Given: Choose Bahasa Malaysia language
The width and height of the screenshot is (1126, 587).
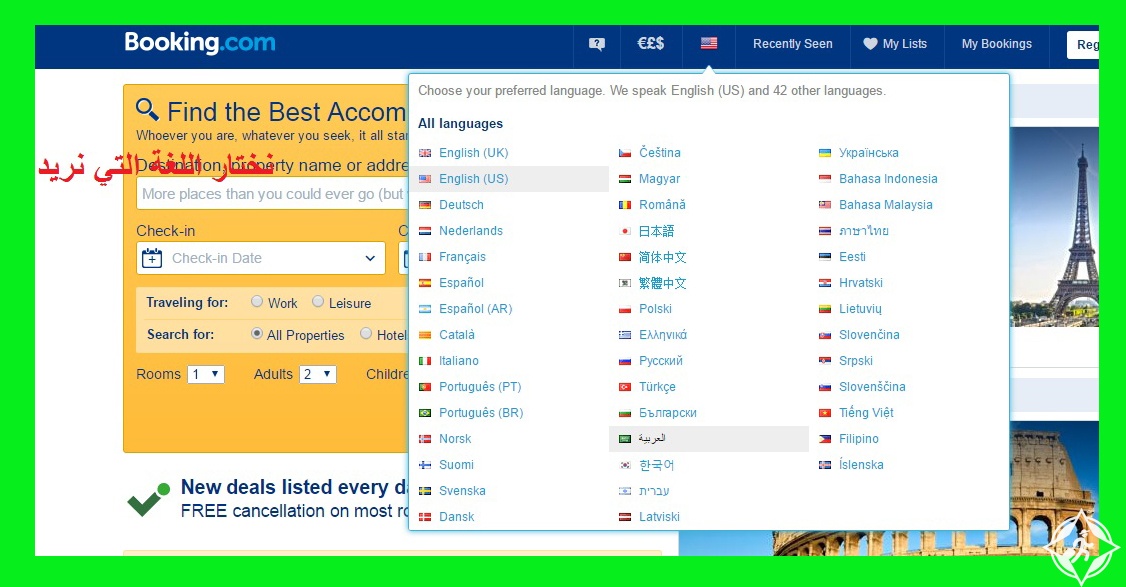Looking at the screenshot, I should pyautogui.click(x=885, y=205).
